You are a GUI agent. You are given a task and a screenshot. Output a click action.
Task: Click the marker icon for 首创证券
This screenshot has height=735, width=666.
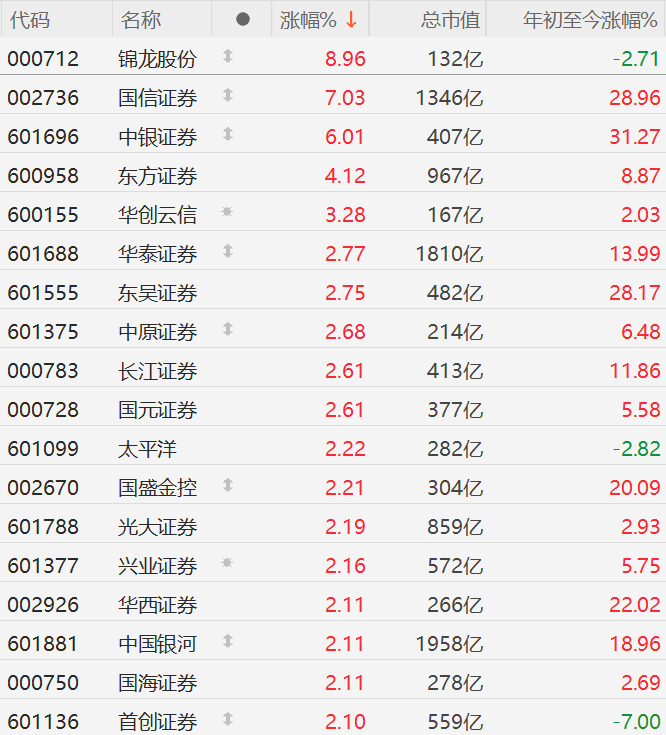[x=228, y=719]
